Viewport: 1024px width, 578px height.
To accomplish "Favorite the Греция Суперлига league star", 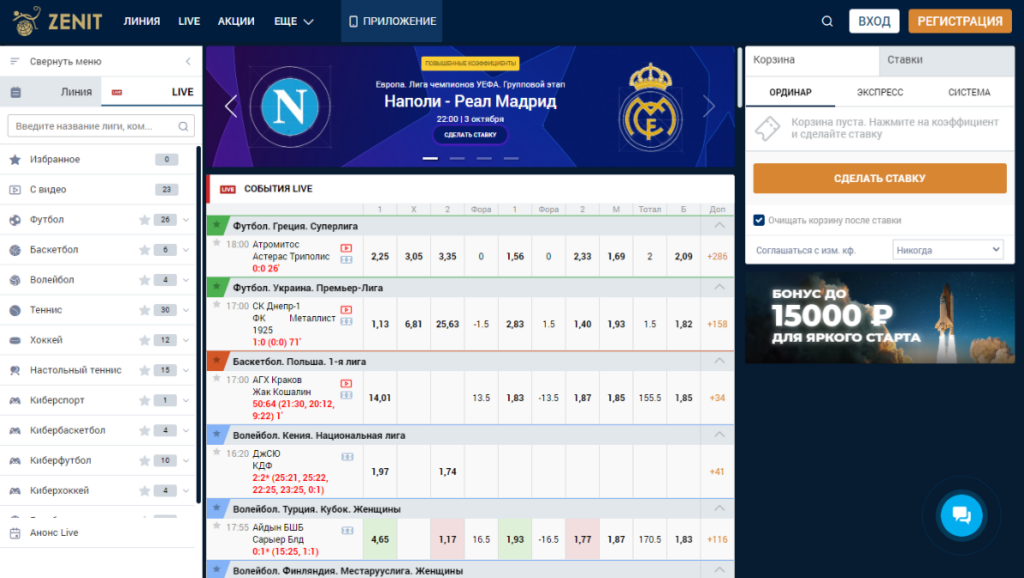I will tap(216, 224).
